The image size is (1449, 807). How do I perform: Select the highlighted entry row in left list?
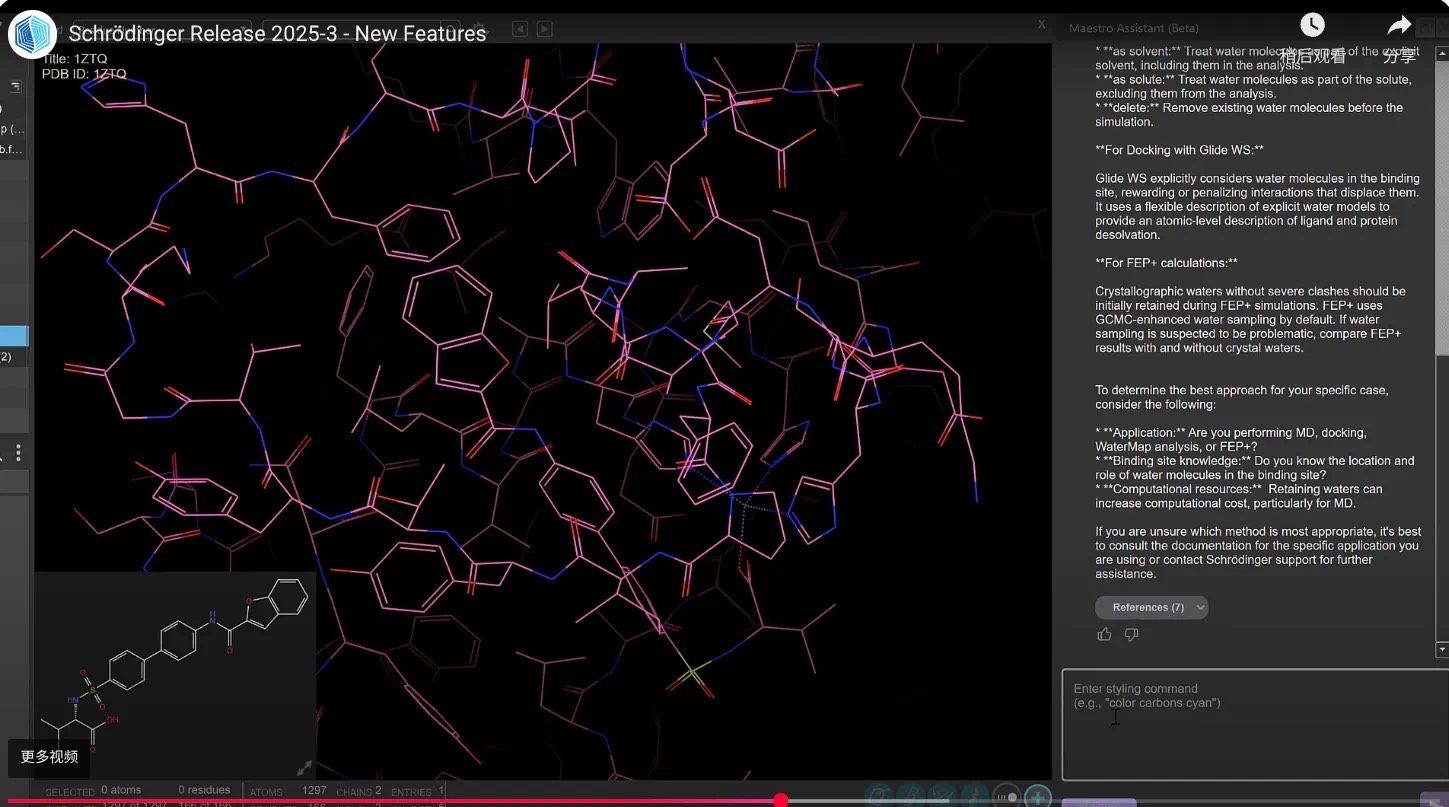point(14,336)
